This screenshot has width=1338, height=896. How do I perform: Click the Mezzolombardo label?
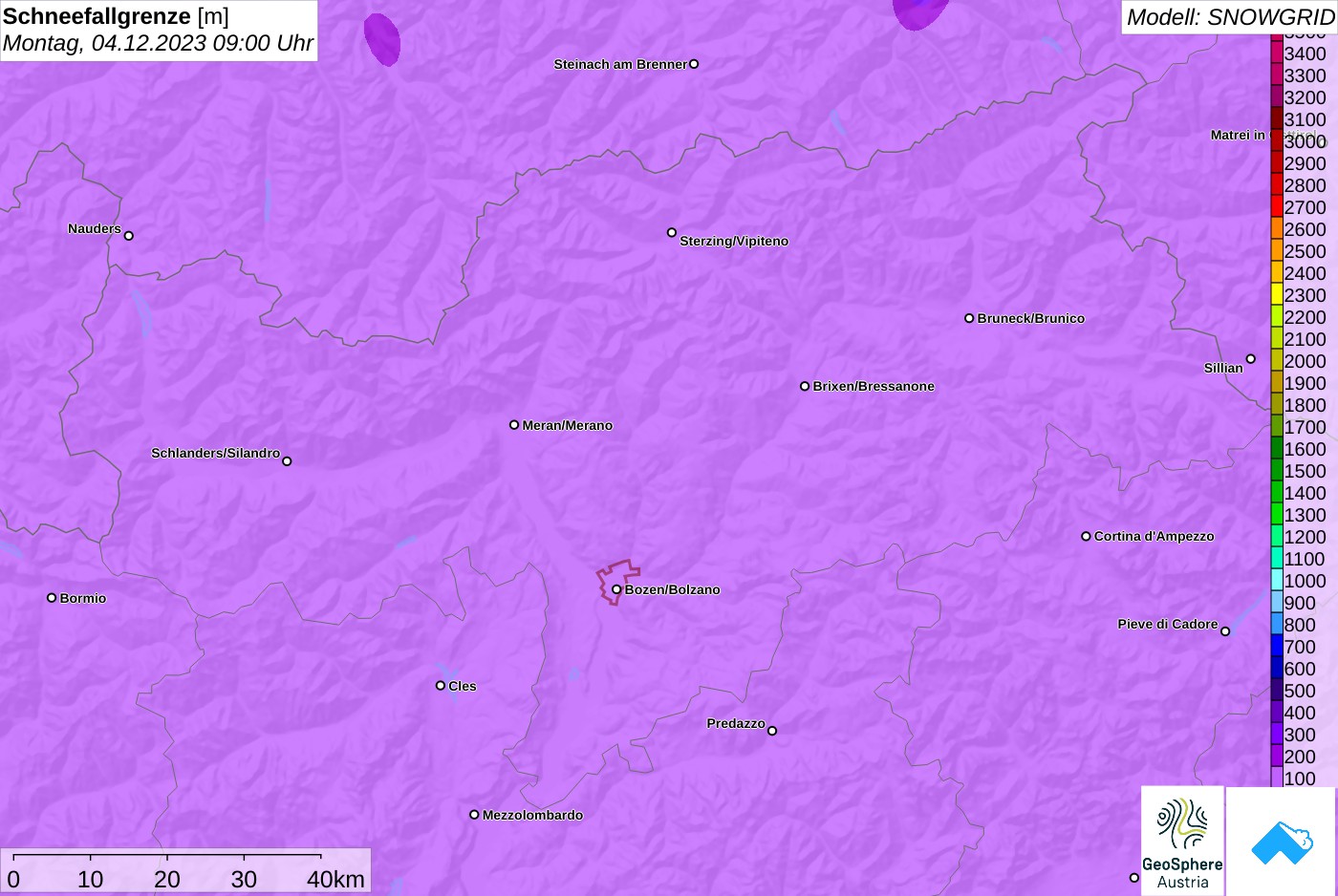pyautogui.click(x=532, y=815)
